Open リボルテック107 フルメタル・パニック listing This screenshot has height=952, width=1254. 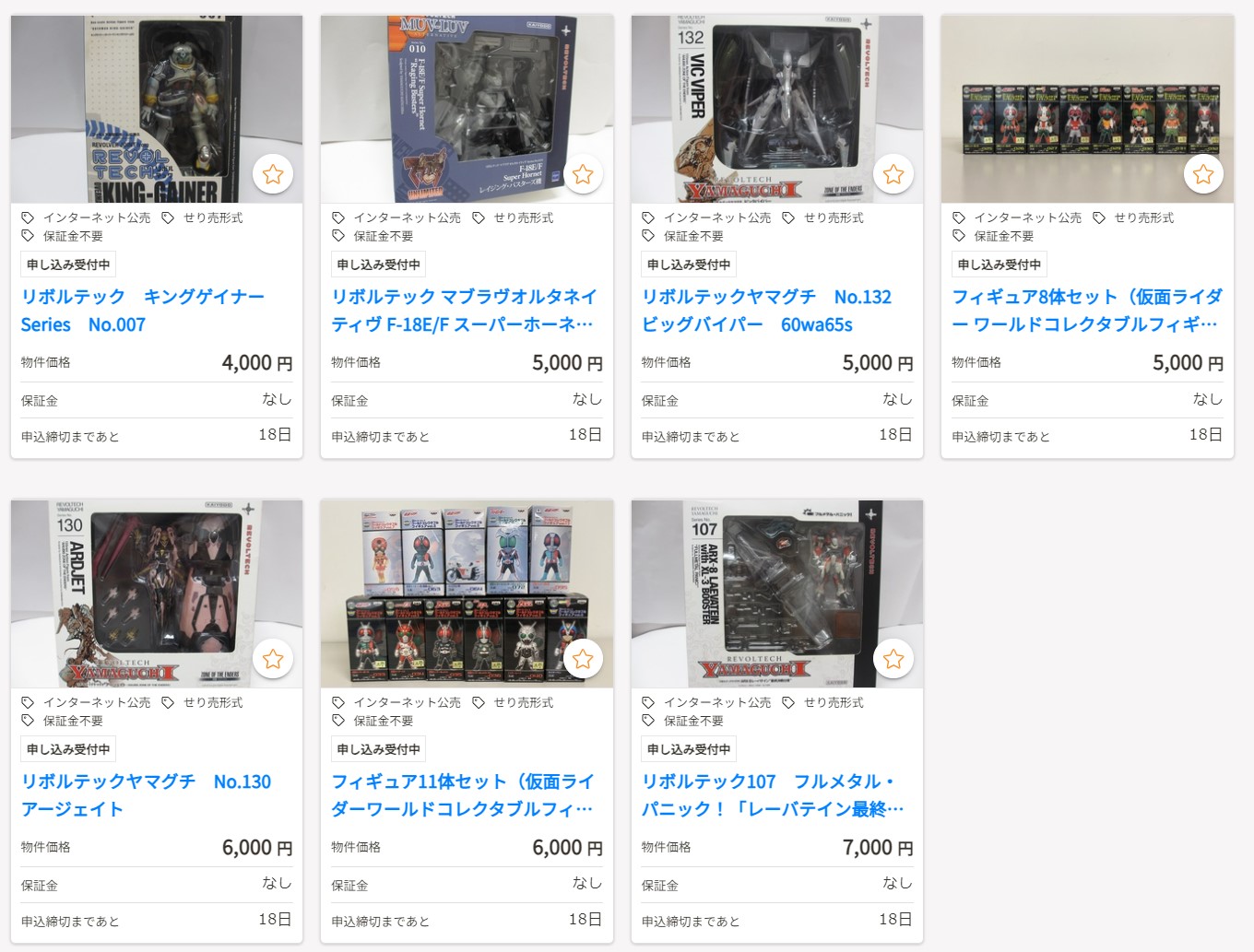773,795
